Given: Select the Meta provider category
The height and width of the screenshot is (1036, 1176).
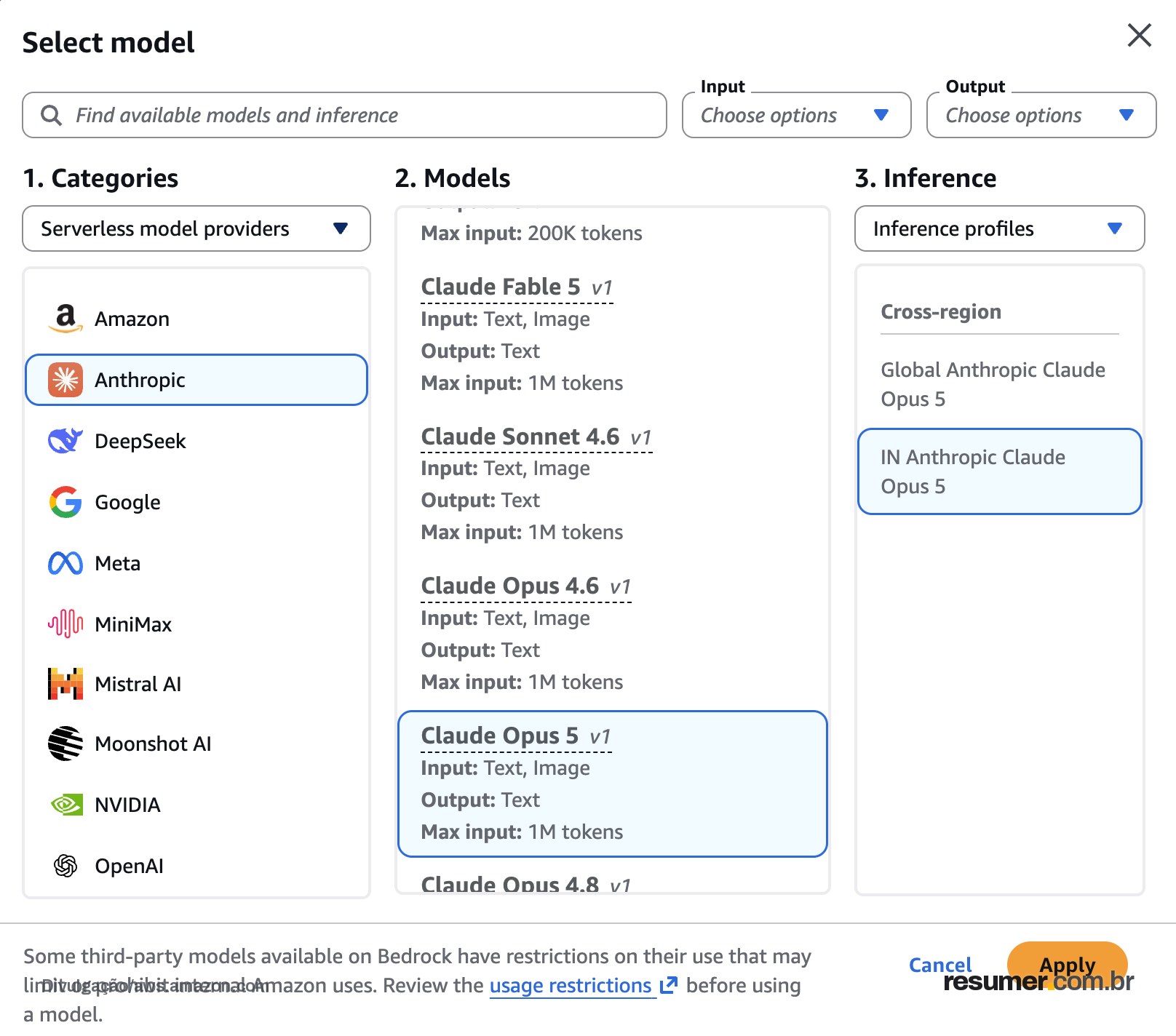Looking at the screenshot, I should 196,563.
